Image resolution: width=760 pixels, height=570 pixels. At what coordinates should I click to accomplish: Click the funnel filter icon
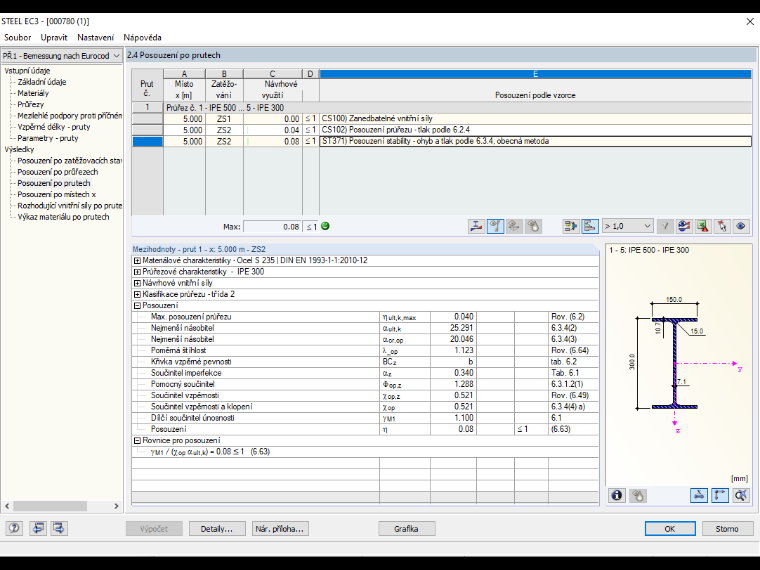tap(665, 226)
